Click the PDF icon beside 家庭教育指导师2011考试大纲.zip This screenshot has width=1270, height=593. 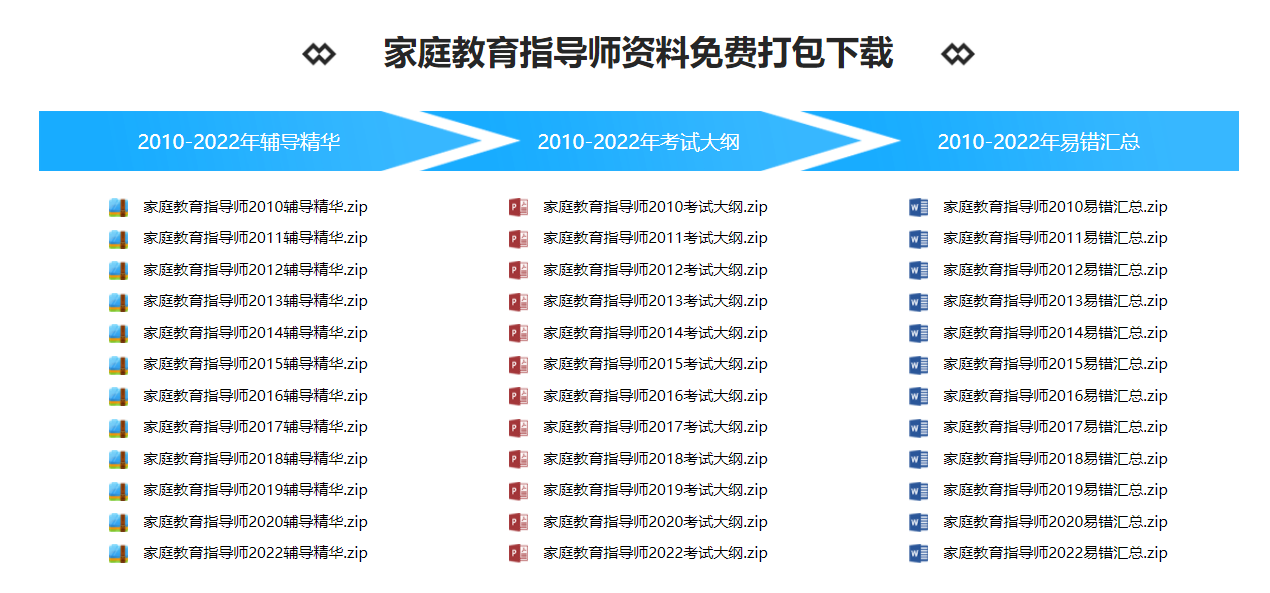(518, 239)
